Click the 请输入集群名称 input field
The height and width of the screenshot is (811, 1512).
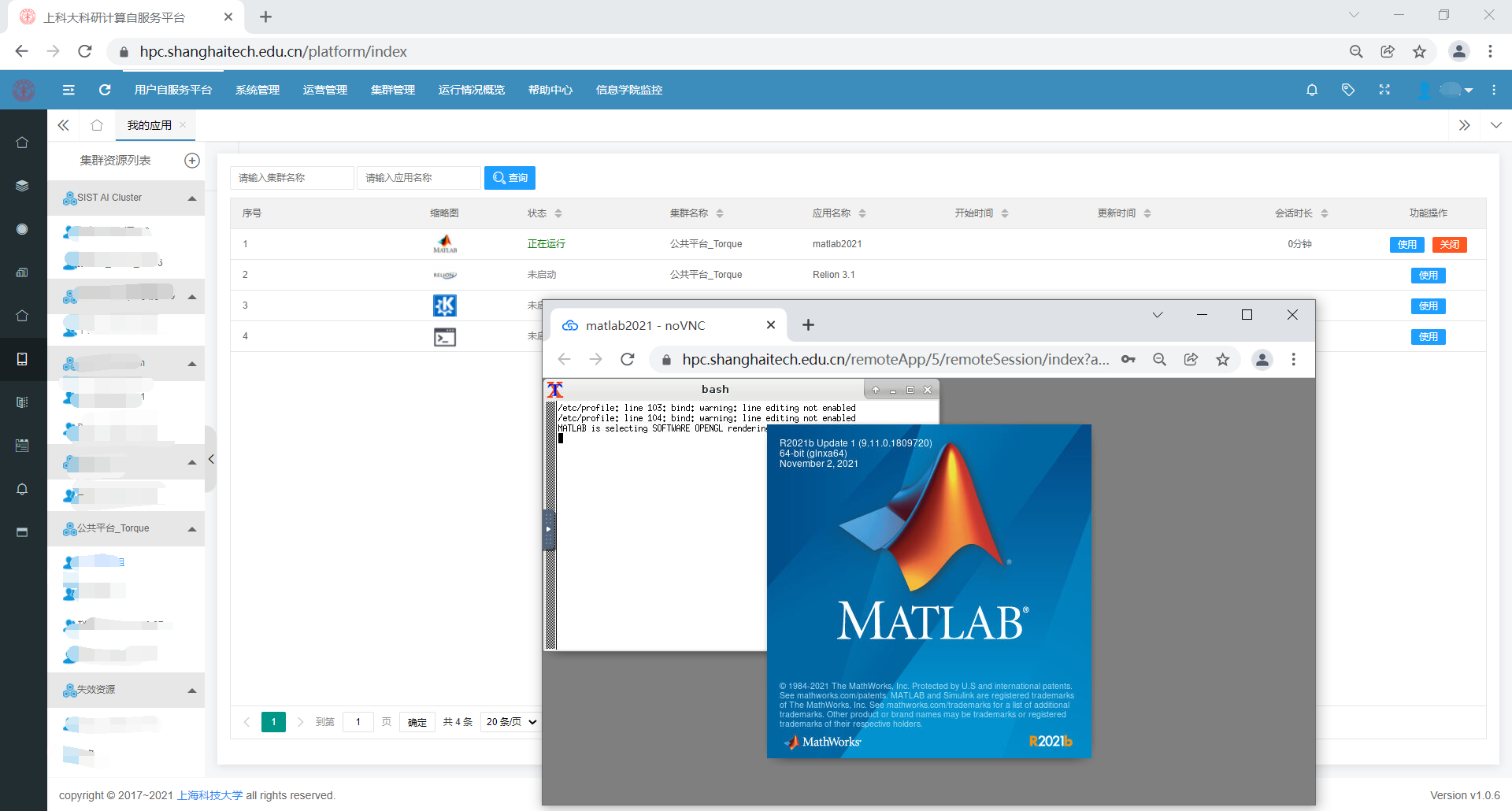[291, 178]
